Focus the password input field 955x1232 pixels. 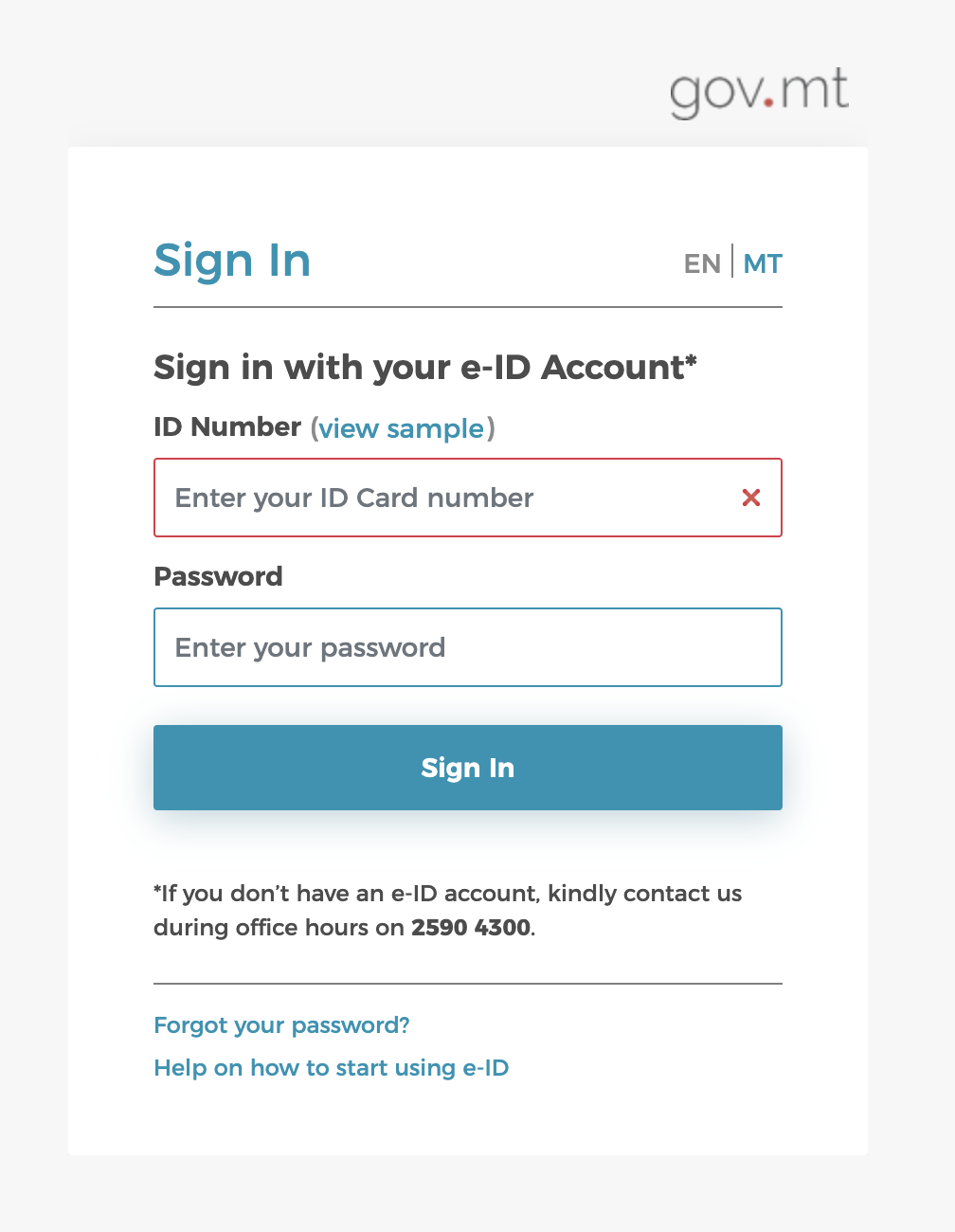click(468, 647)
